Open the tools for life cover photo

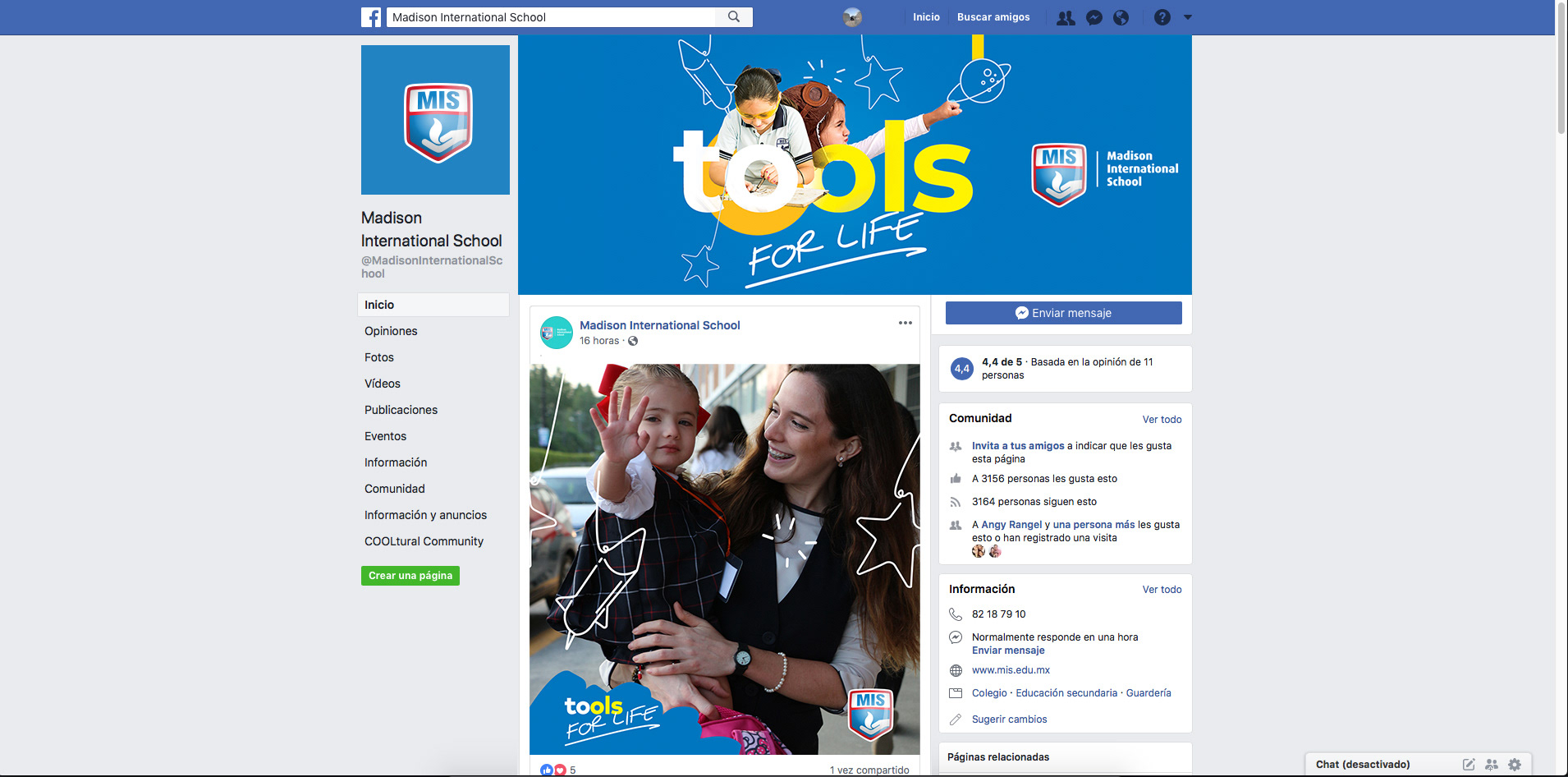coord(855,164)
